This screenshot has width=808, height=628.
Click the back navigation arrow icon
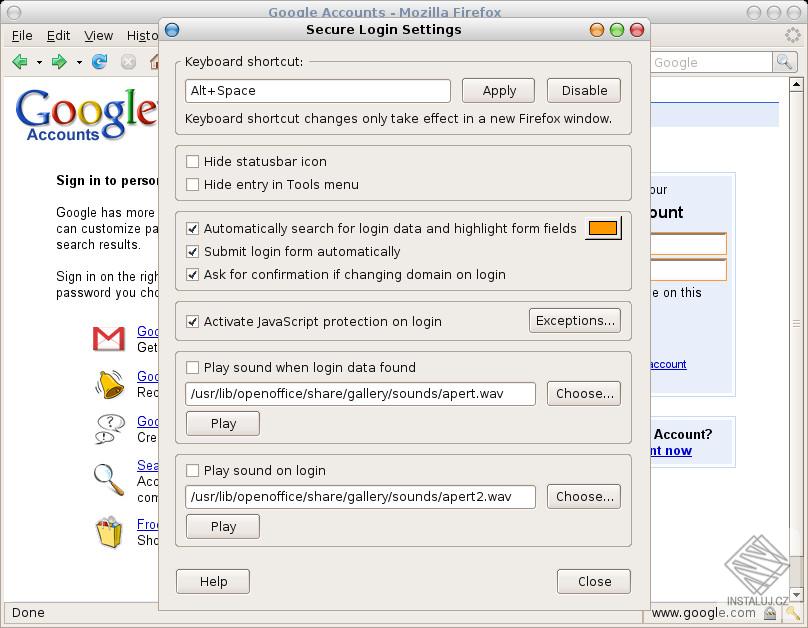pos(20,61)
